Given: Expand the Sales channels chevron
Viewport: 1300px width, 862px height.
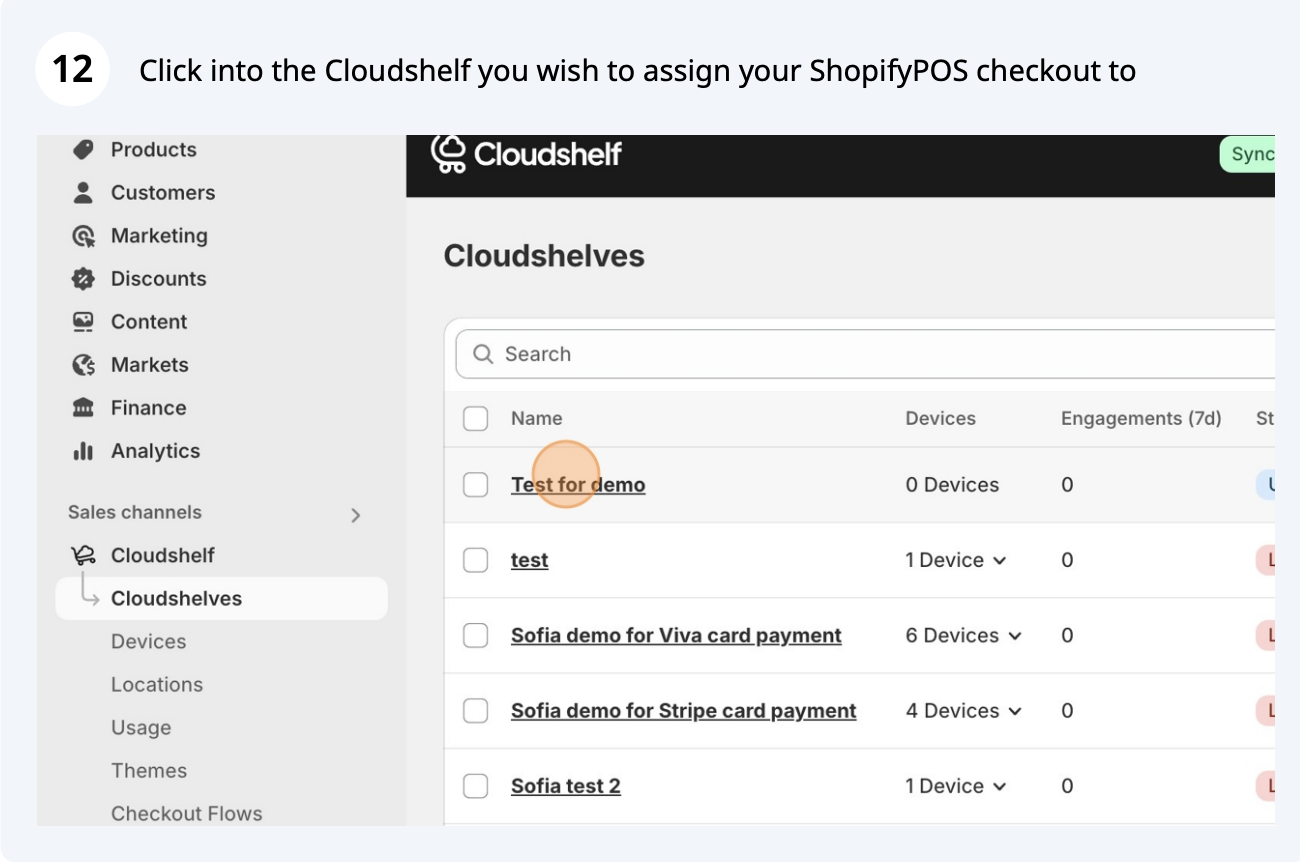Looking at the screenshot, I should pos(355,515).
